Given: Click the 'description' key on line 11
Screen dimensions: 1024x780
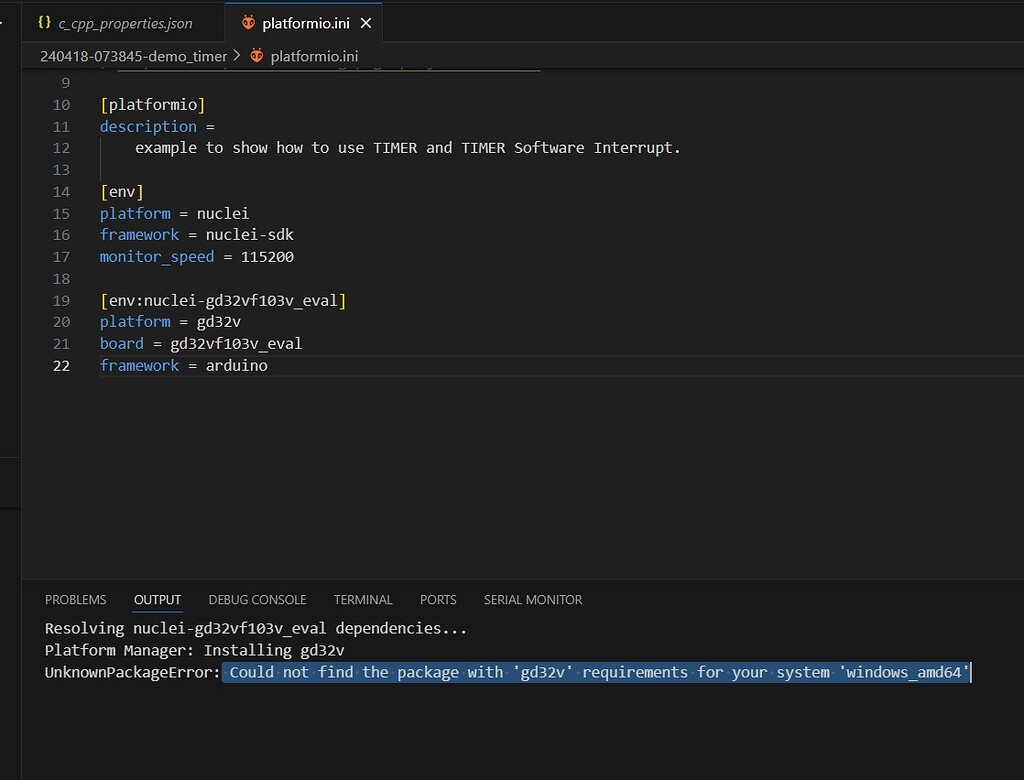Looking at the screenshot, I should [148, 126].
